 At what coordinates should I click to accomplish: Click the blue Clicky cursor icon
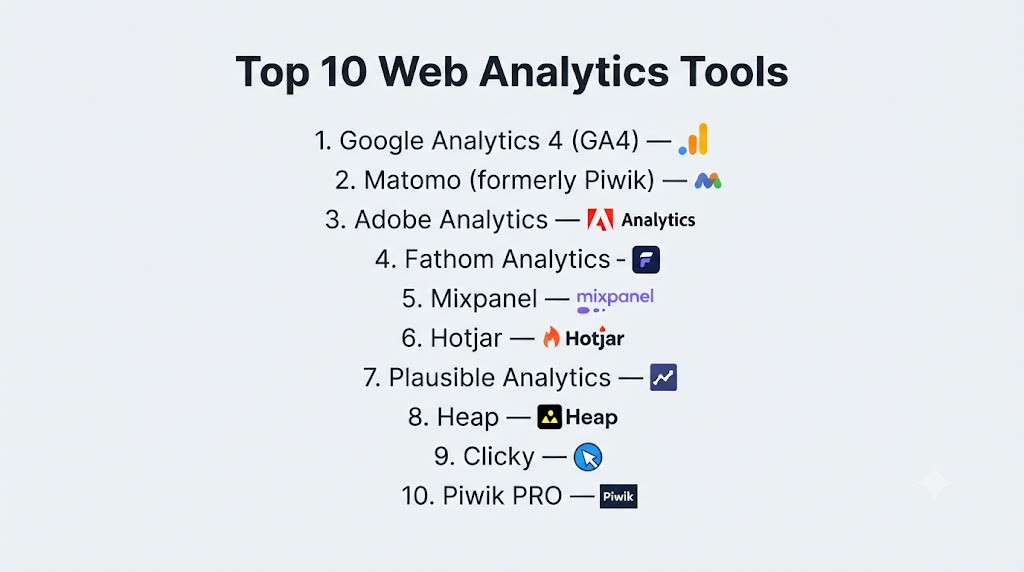click(x=588, y=457)
